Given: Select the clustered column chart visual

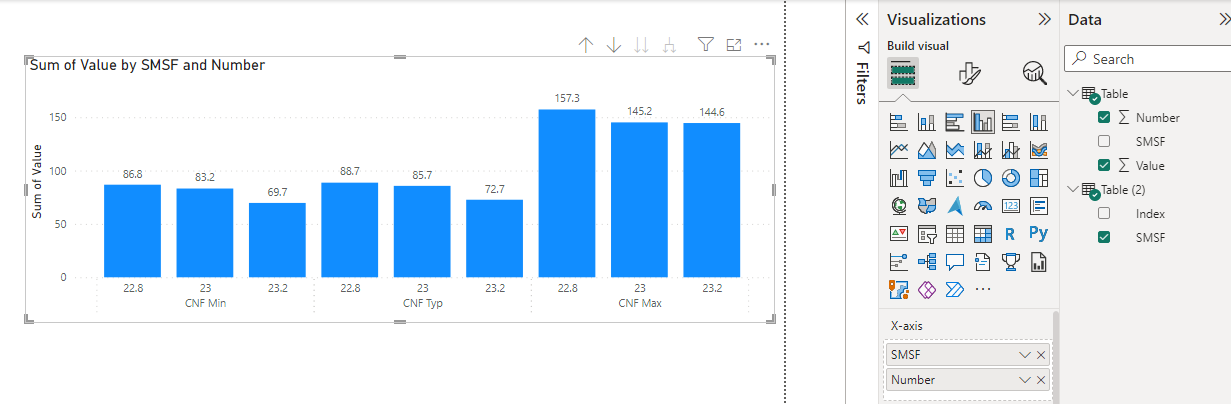Looking at the screenshot, I should [982, 122].
